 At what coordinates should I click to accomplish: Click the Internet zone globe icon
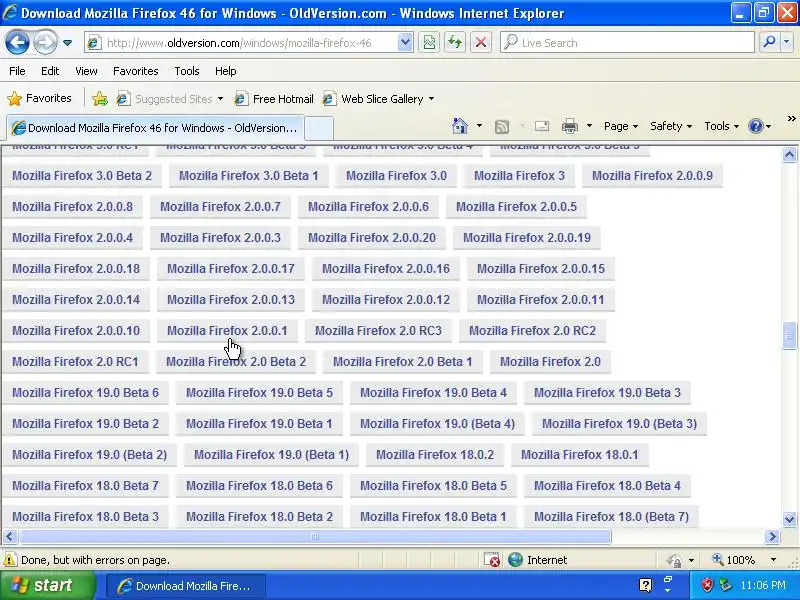[x=515, y=560]
